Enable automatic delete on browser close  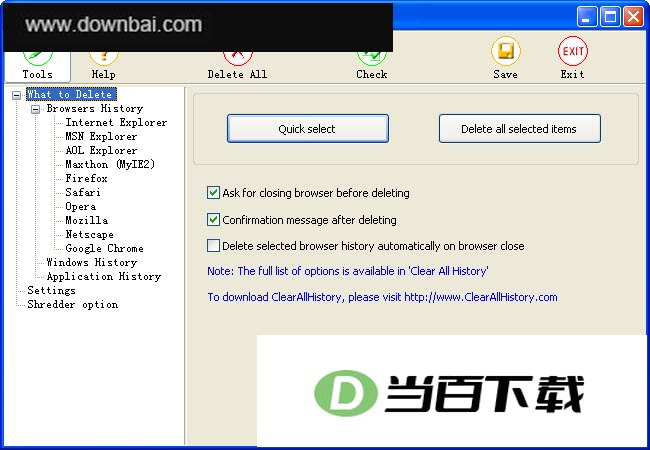213,246
